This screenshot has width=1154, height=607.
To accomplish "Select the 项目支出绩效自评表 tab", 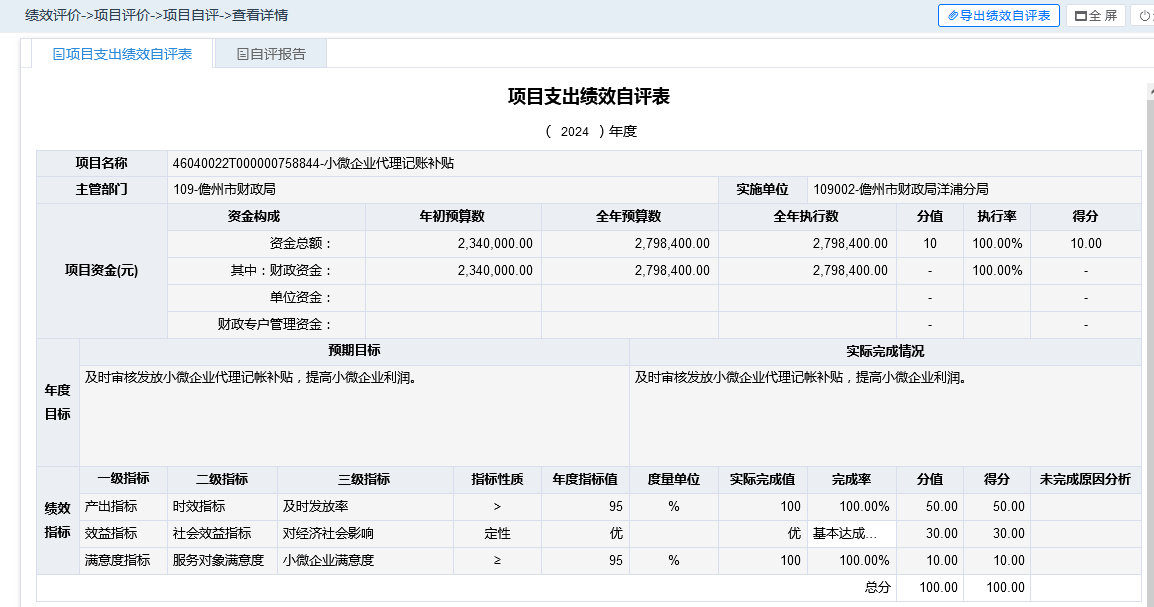I will pyautogui.click(x=122, y=54).
